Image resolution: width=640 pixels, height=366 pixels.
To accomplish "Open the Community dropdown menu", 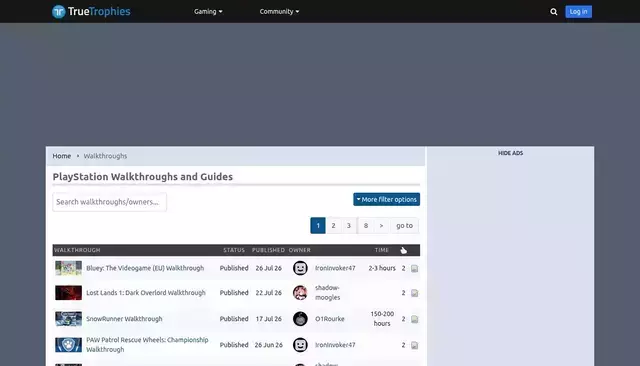I will click(279, 11).
